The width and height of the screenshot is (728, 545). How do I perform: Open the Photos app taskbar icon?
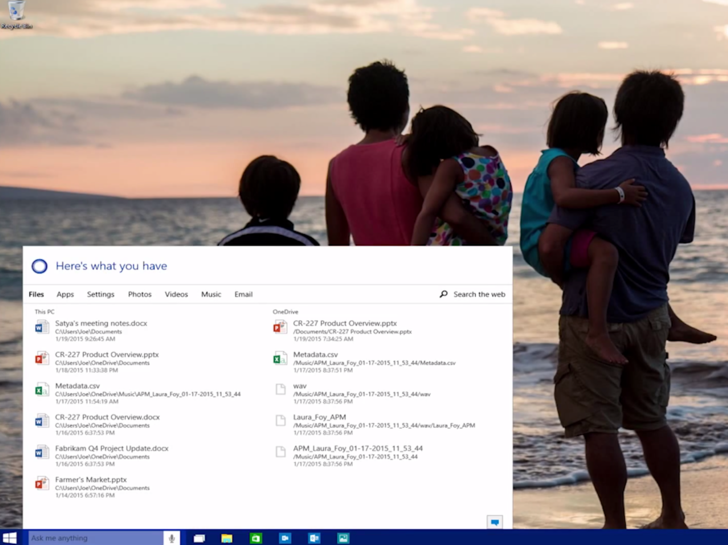343,538
